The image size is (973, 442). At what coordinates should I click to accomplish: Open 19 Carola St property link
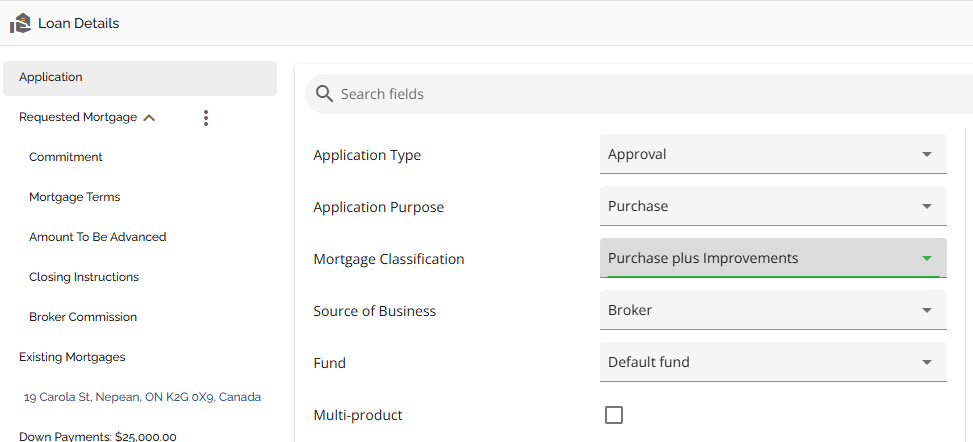[x=142, y=397]
